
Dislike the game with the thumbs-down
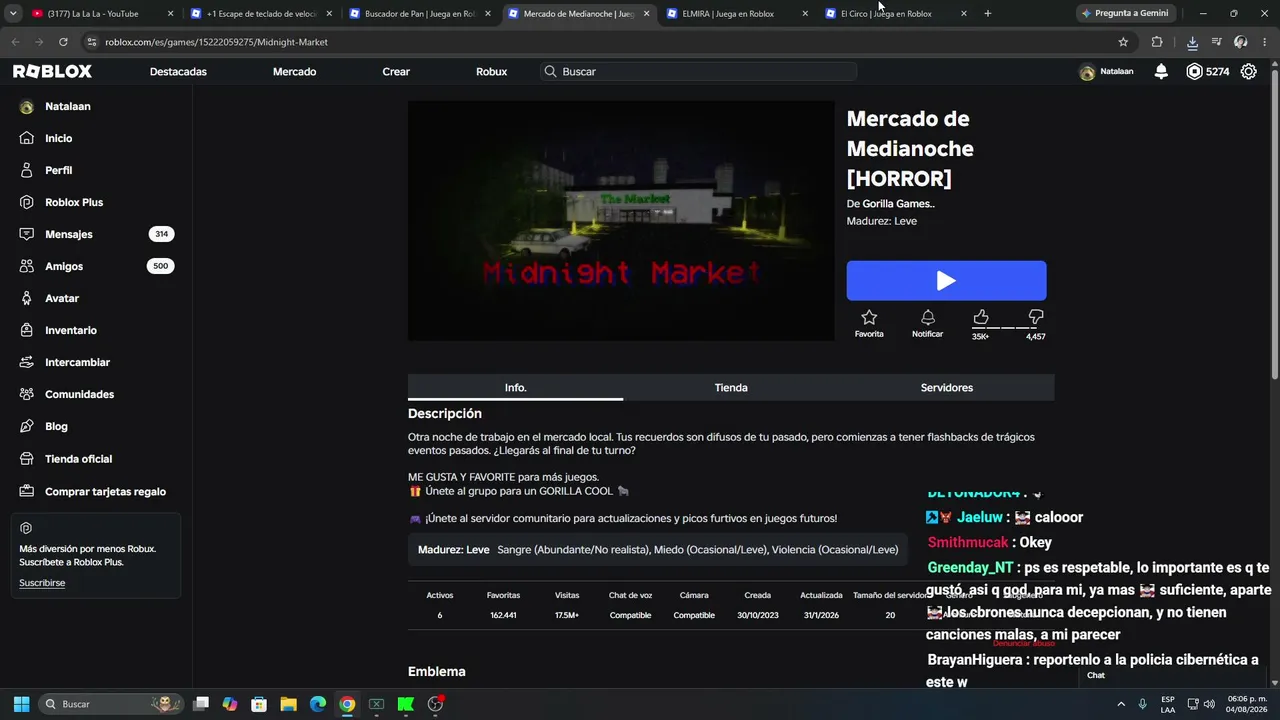(1036, 317)
